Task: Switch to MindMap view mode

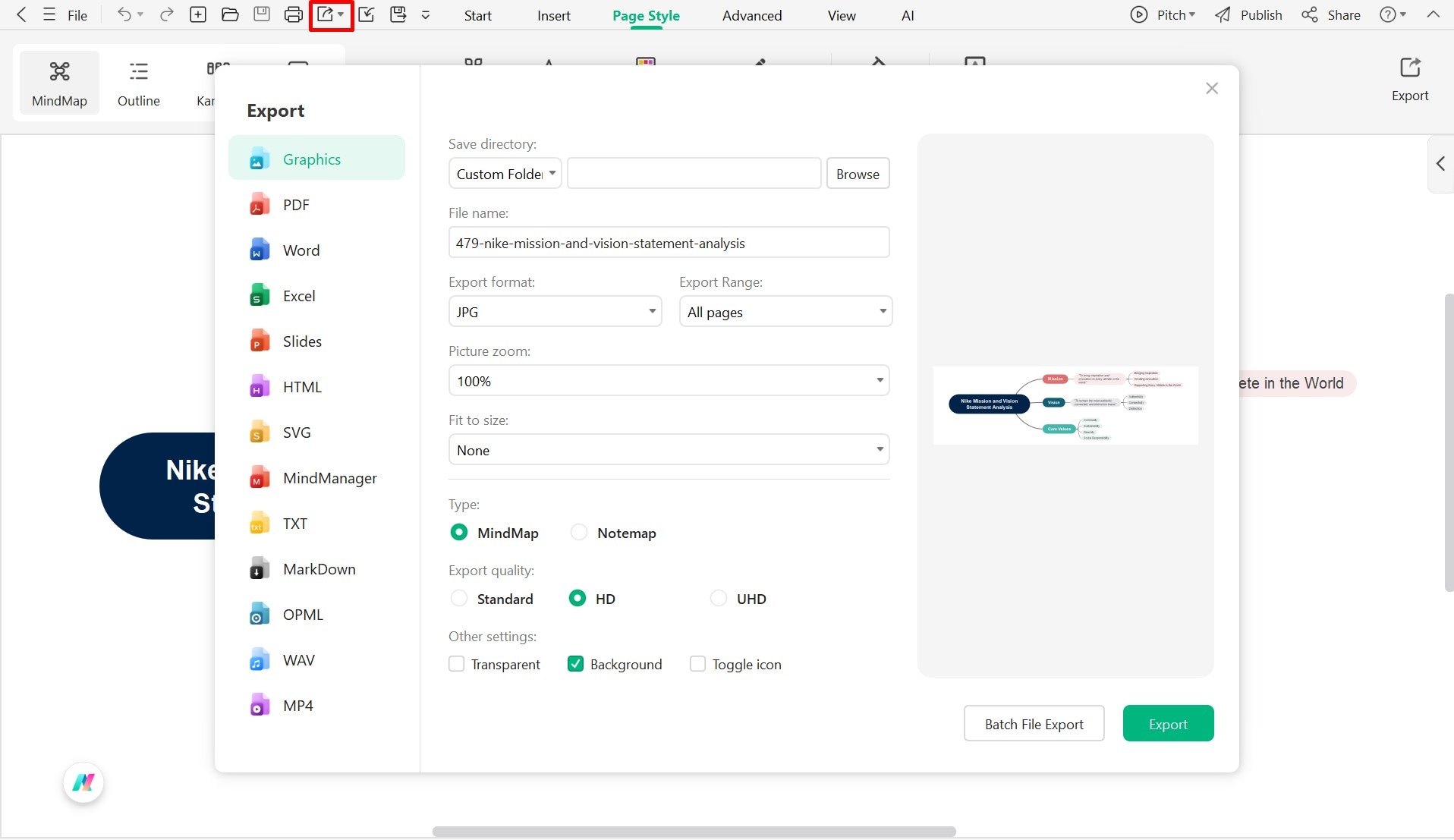Action: click(59, 83)
